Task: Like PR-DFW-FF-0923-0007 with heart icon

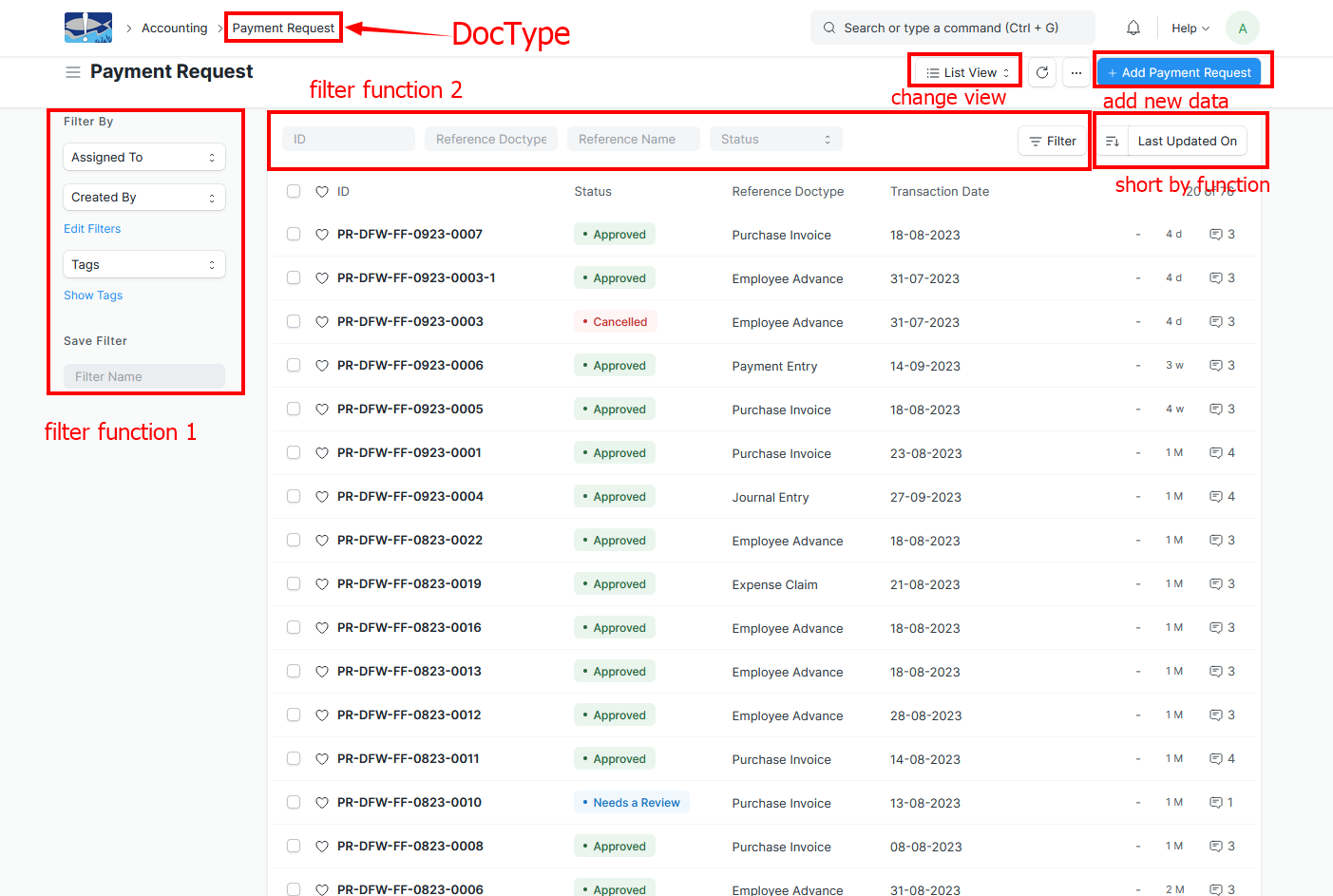Action: [x=322, y=235]
